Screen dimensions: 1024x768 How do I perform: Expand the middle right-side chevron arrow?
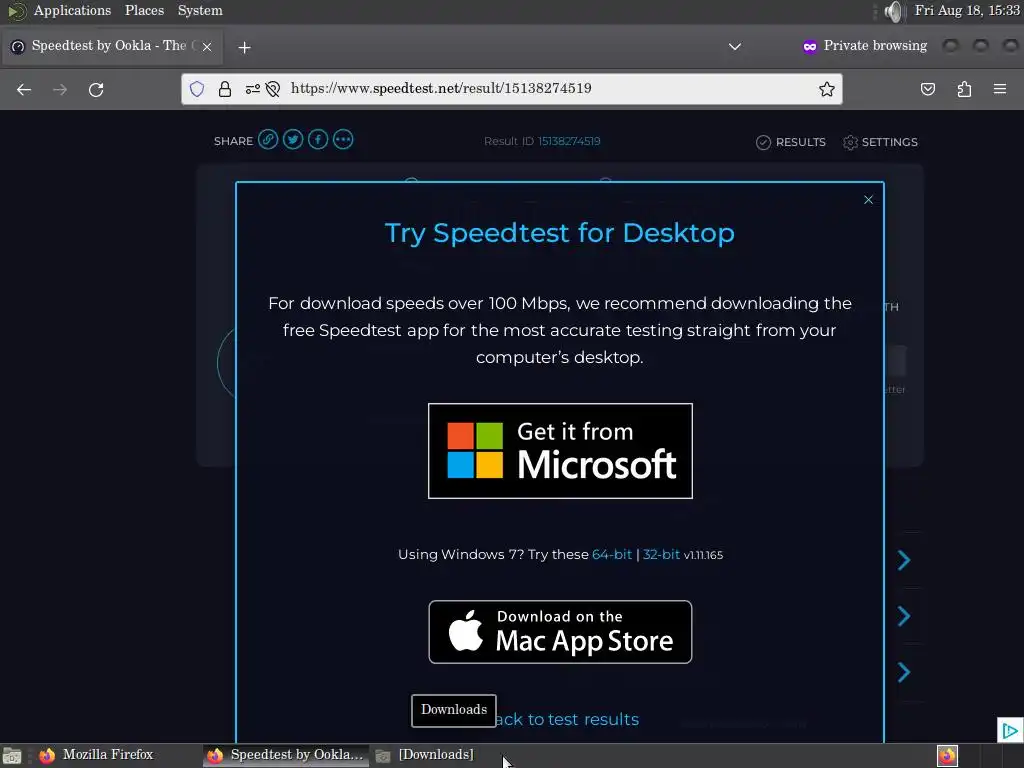(904, 616)
